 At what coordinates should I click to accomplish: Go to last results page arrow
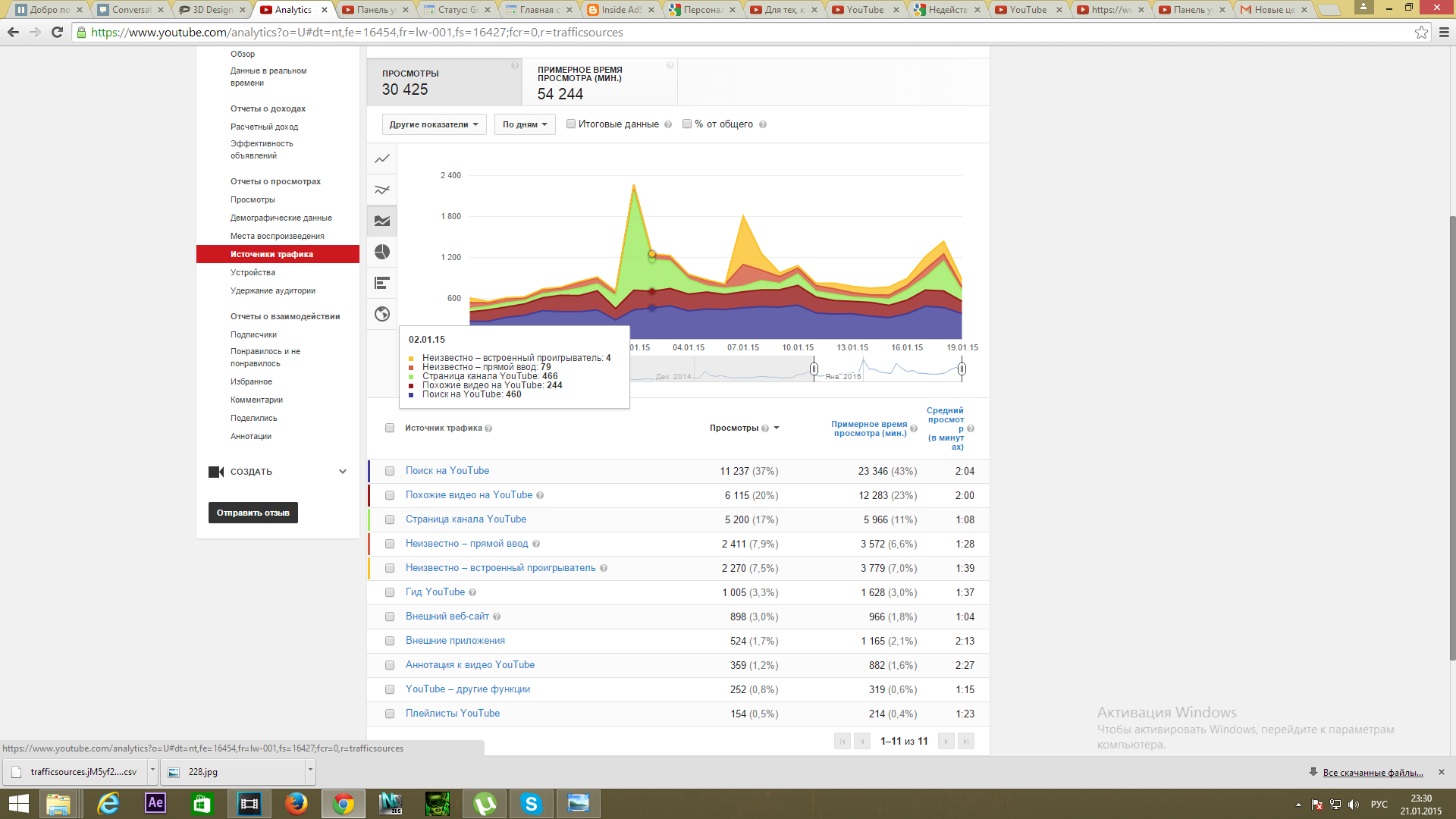pyautogui.click(x=965, y=741)
